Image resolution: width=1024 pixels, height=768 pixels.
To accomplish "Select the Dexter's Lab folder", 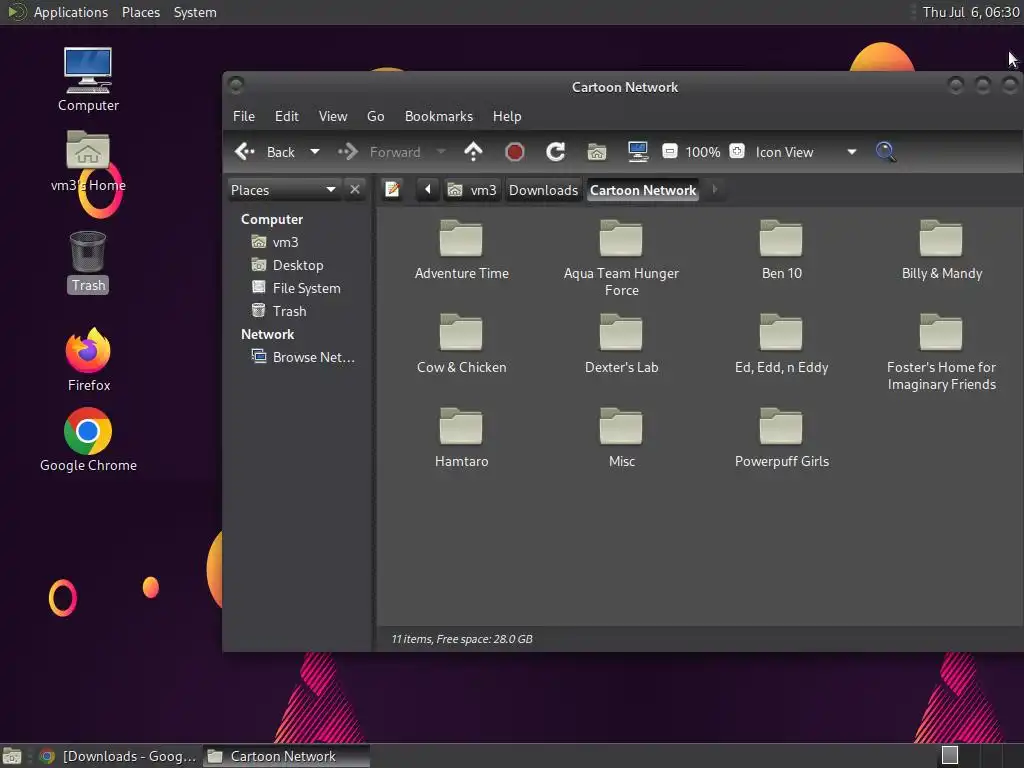I will (621, 345).
